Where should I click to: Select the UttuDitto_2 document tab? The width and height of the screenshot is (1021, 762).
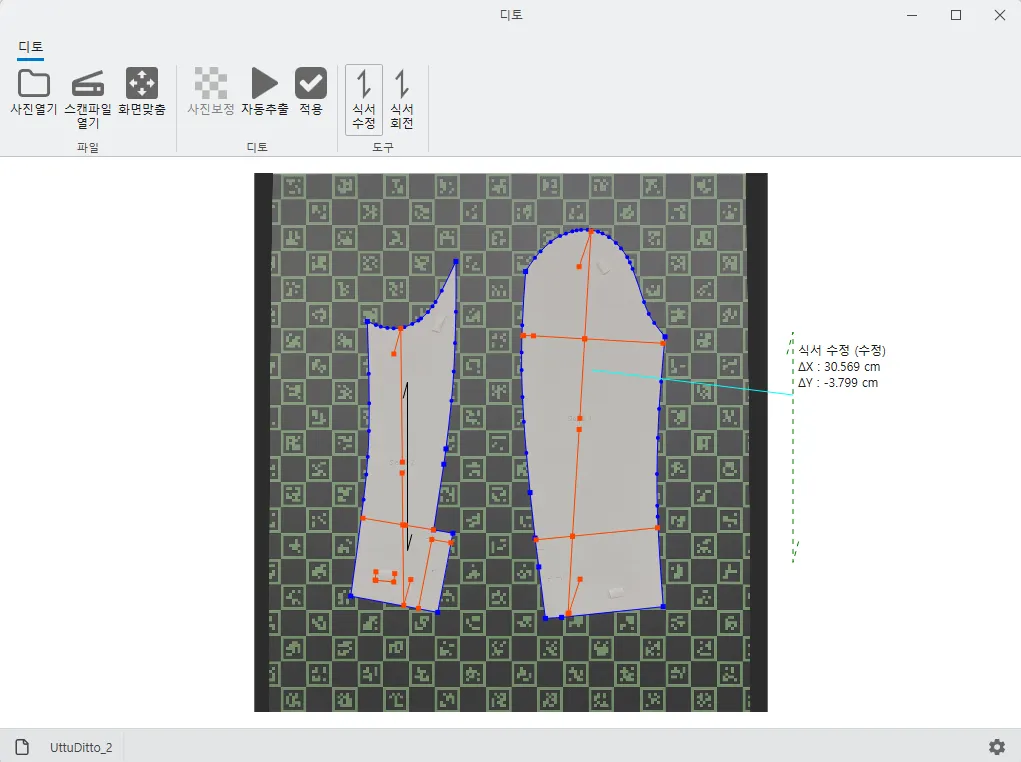[81, 748]
